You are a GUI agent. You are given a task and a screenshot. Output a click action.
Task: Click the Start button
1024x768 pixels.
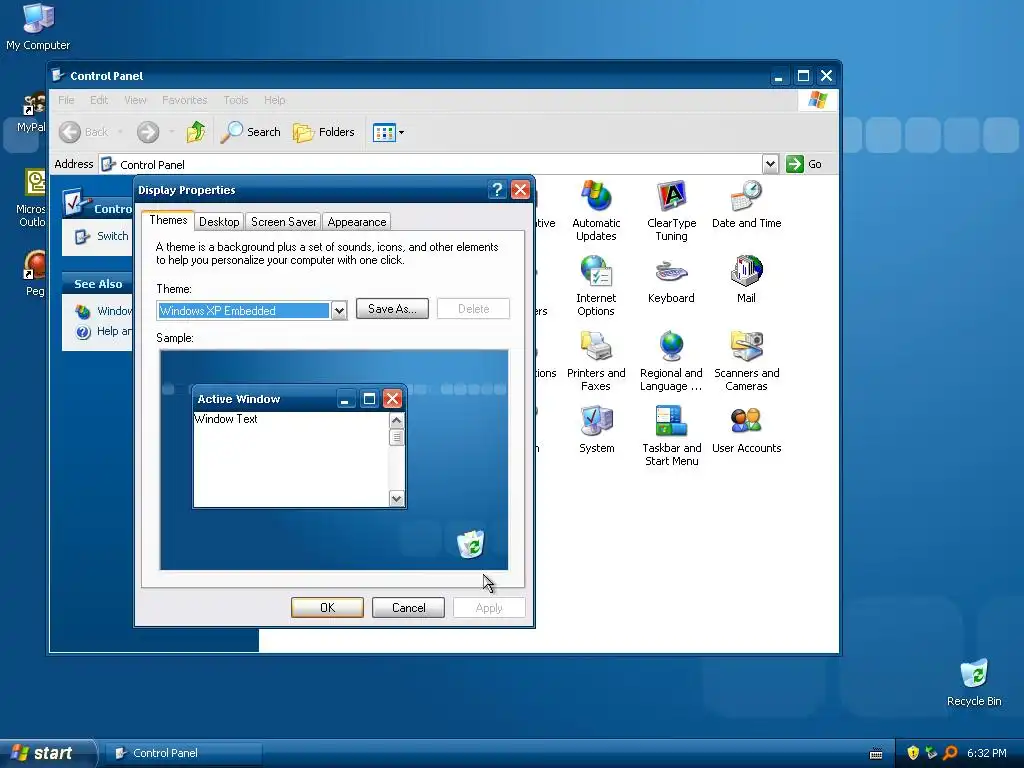47,753
